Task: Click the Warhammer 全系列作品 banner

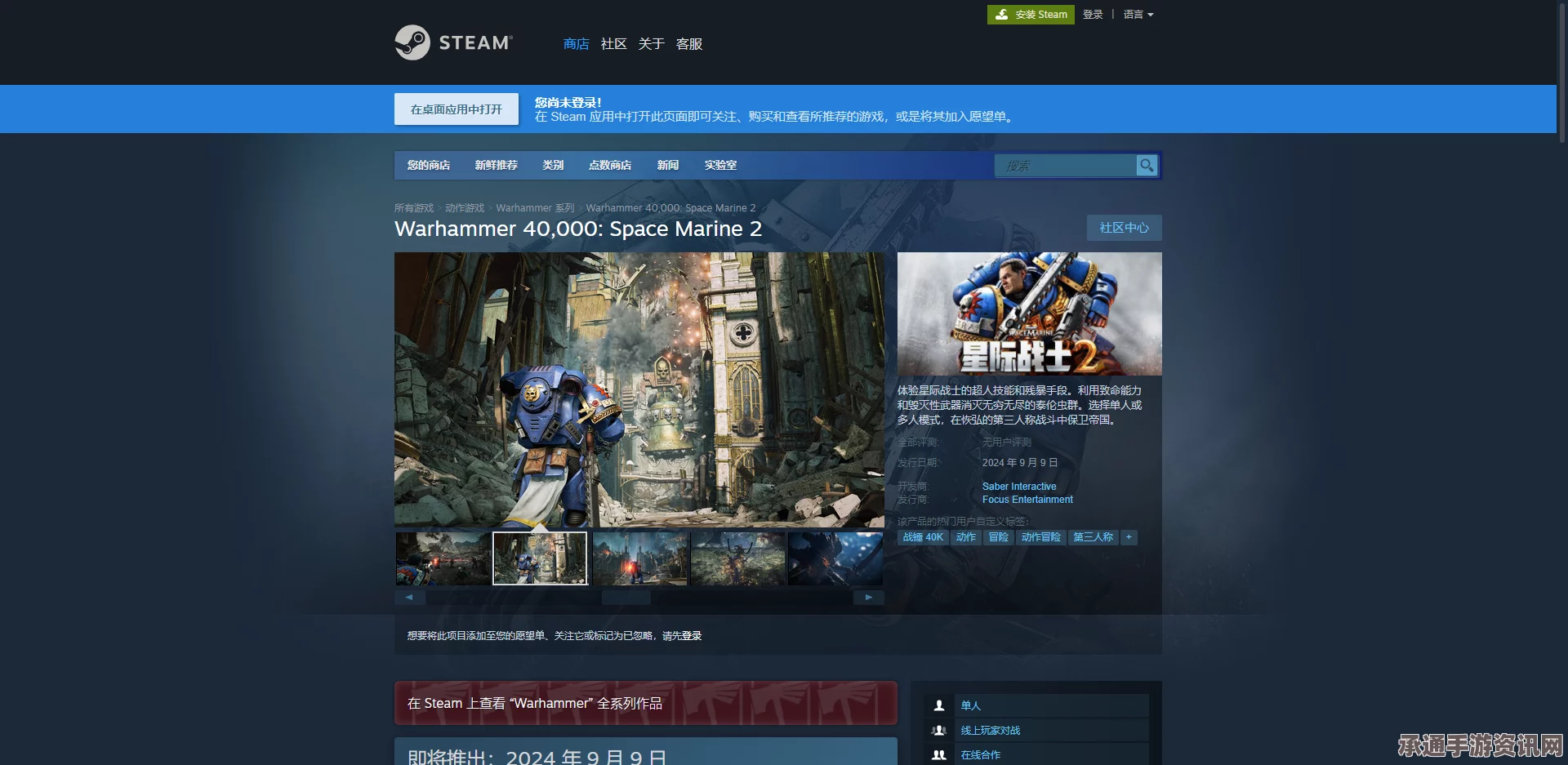Action: coord(645,703)
